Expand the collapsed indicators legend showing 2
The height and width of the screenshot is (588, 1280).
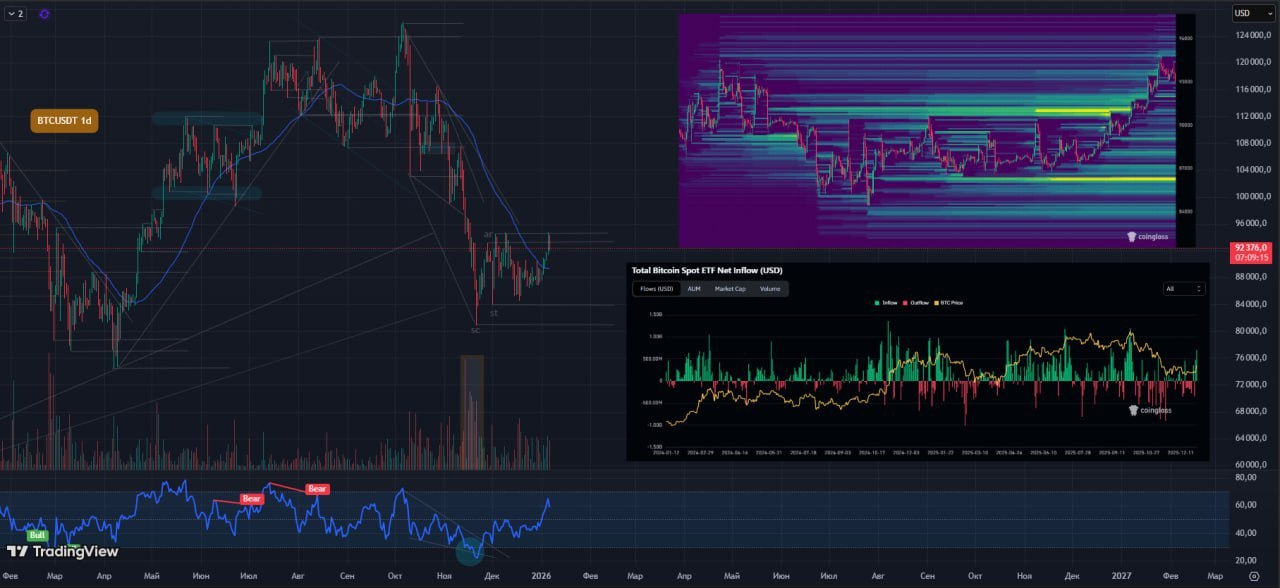pyautogui.click(x=15, y=14)
